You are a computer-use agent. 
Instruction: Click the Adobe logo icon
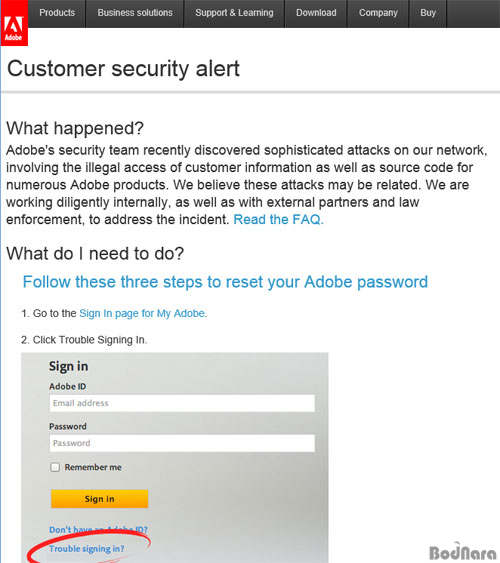(x=14, y=23)
